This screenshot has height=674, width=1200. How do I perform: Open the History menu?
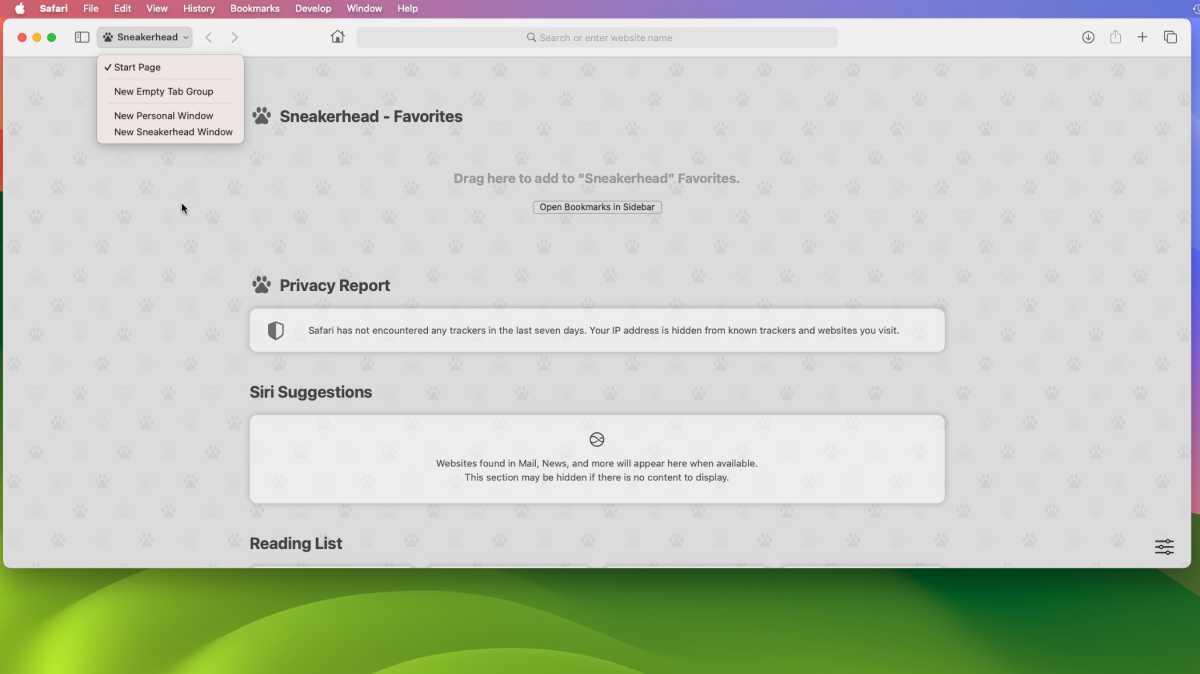click(x=199, y=8)
